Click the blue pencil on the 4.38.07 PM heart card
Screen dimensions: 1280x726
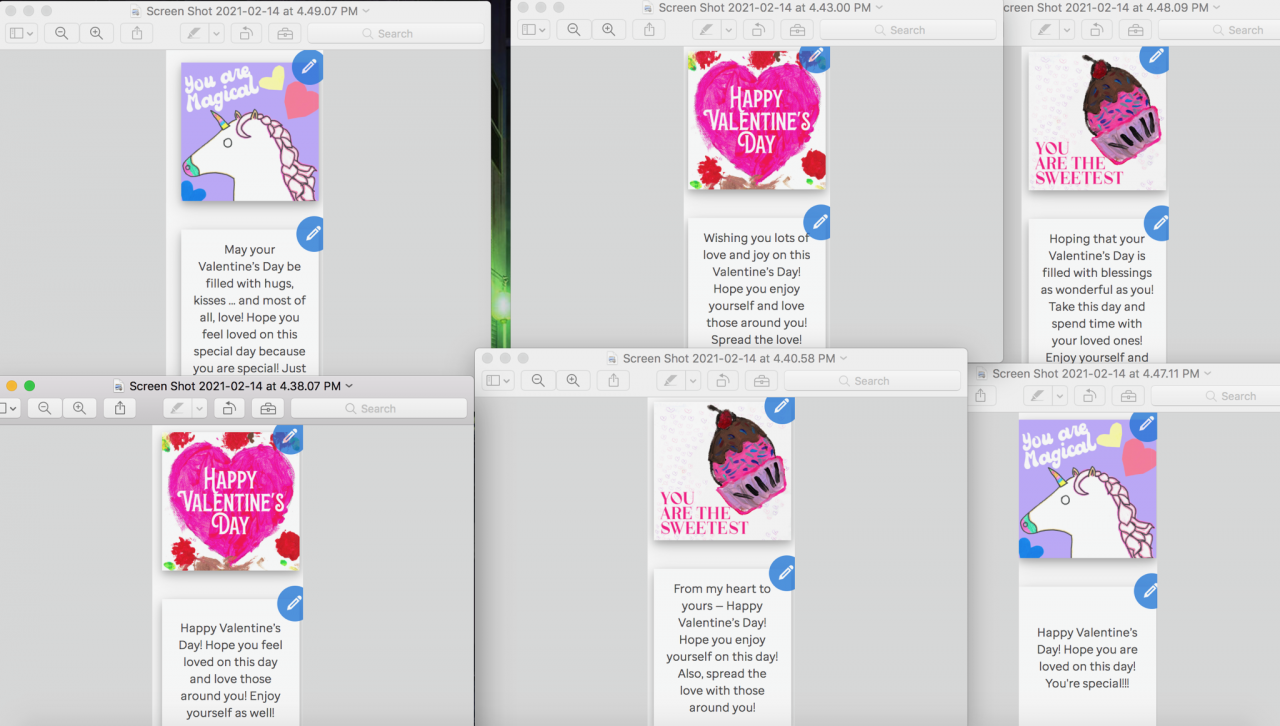[x=288, y=438]
